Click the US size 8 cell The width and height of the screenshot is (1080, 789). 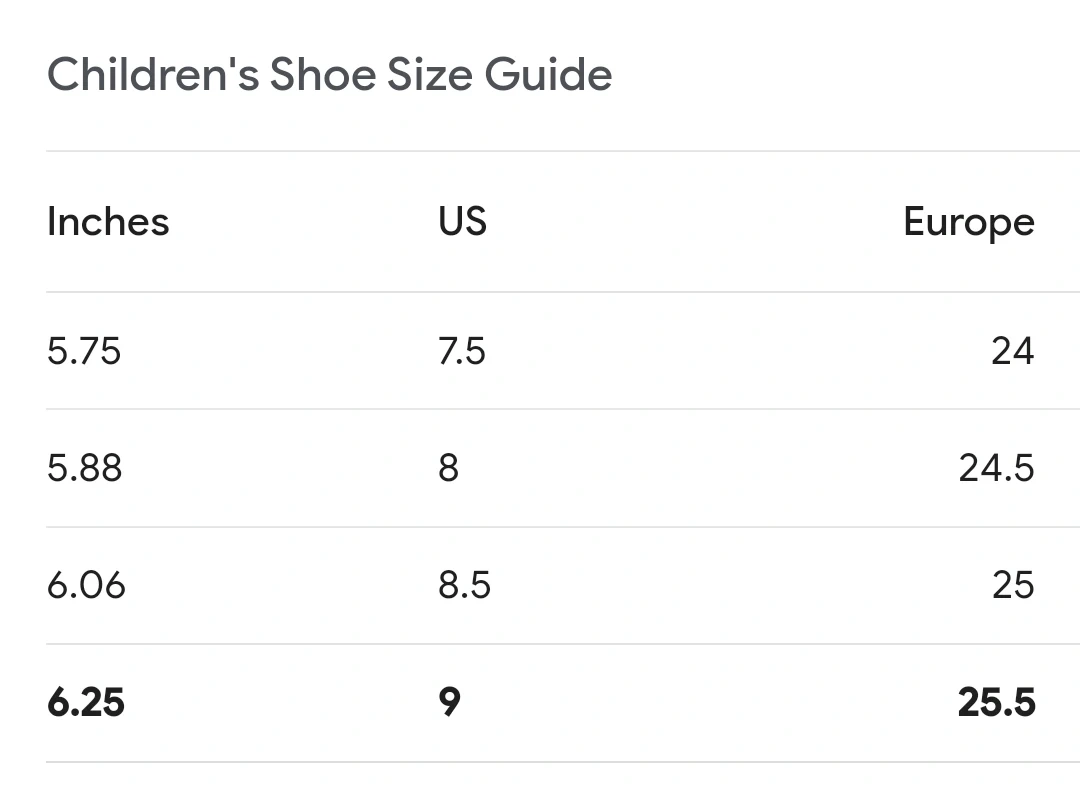[x=448, y=468]
